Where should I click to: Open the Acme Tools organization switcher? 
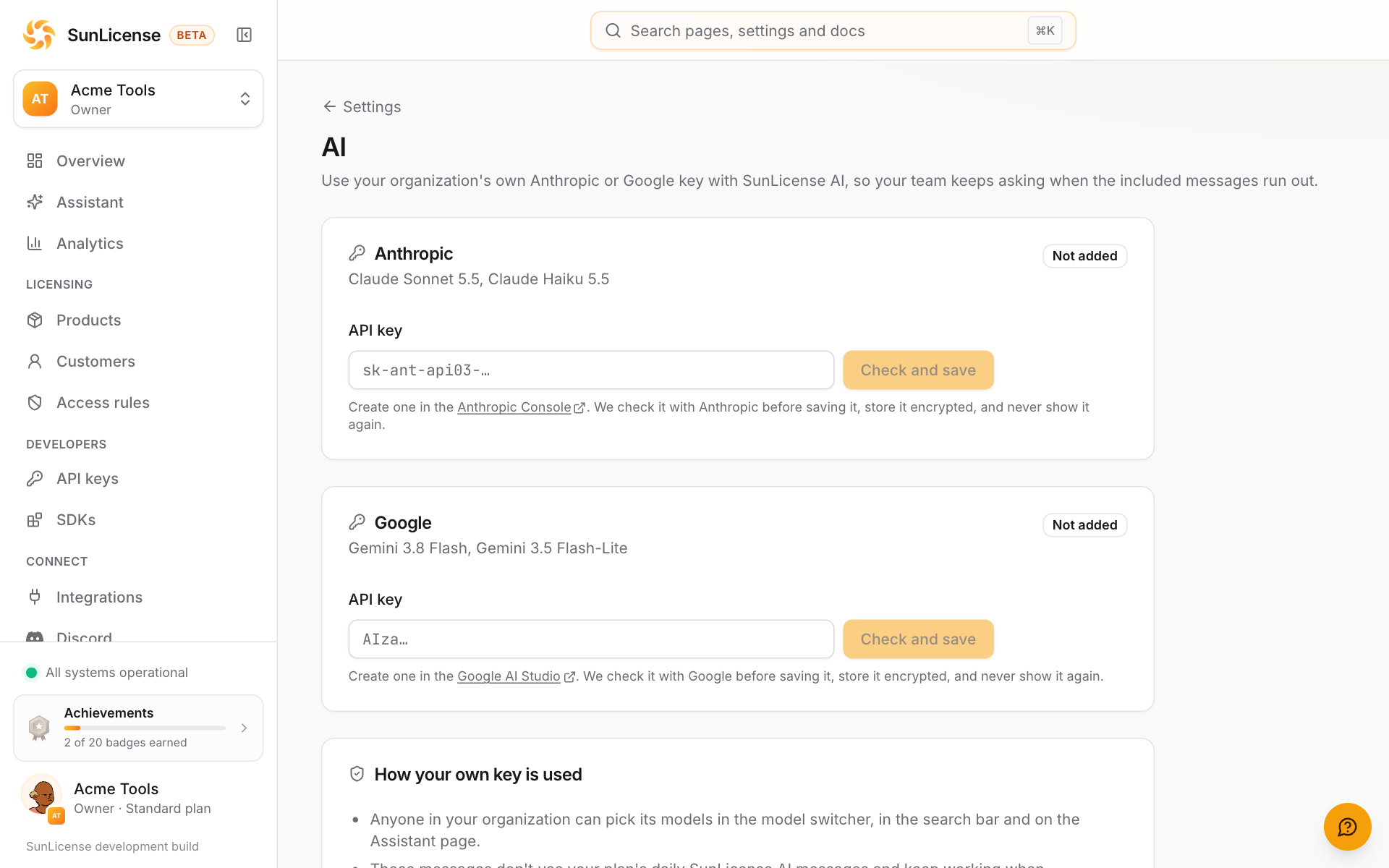pos(138,99)
